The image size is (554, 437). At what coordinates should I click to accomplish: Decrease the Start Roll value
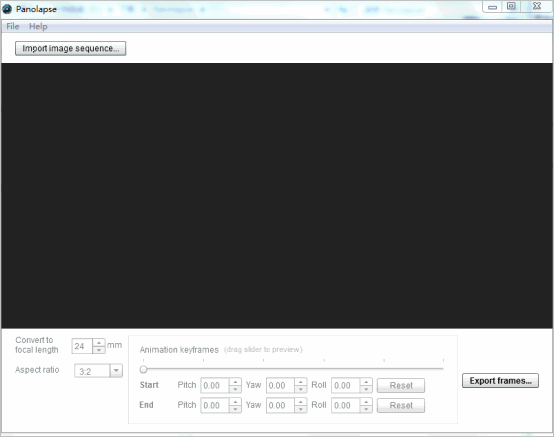tap(366, 389)
